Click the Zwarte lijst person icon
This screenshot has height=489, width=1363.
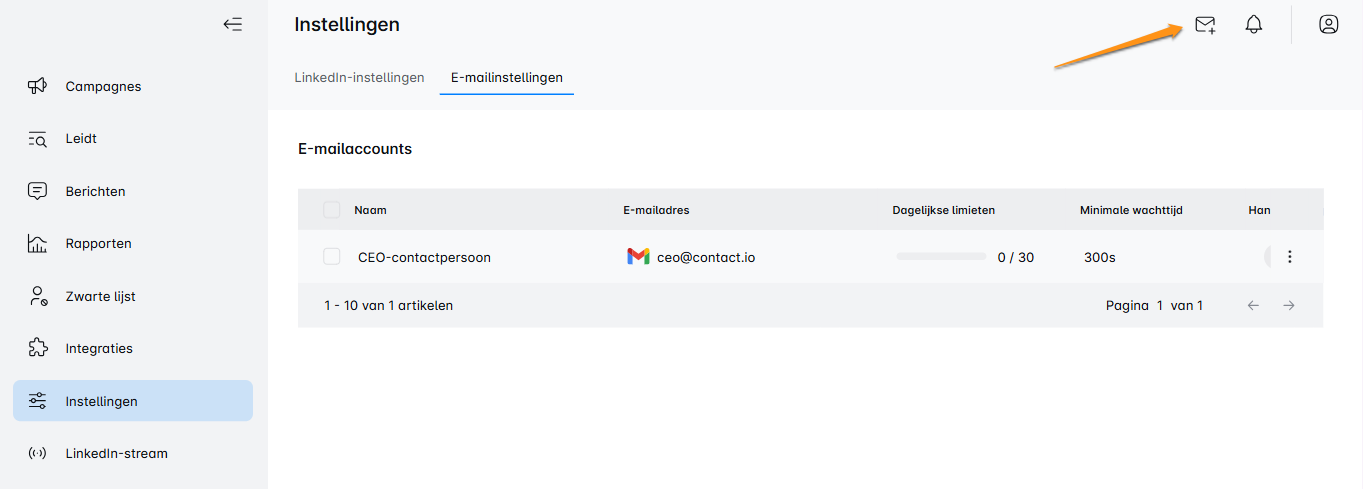pyautogui.click(x=38, y=296)
